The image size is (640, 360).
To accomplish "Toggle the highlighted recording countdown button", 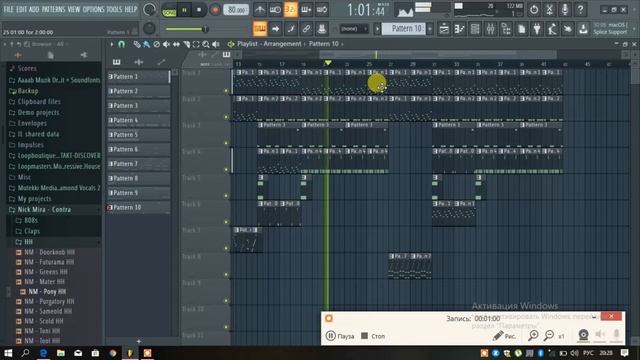I will (x=291, y=9).
